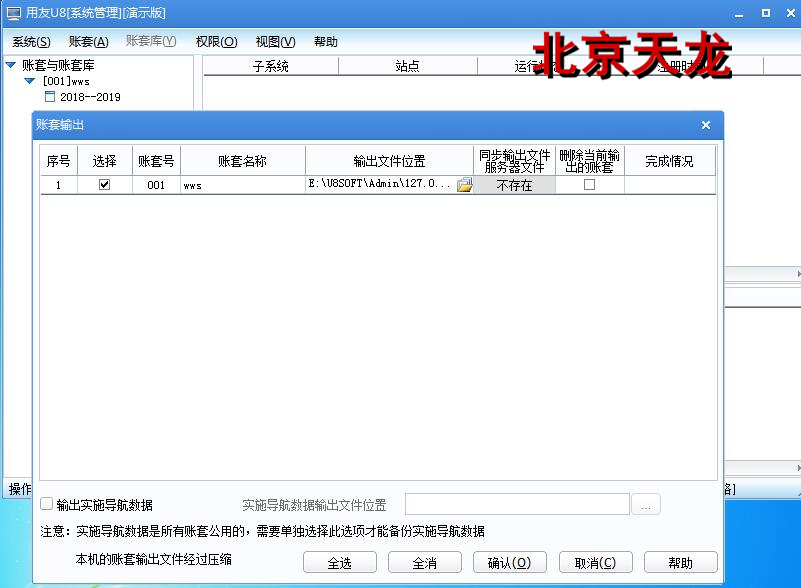Click 实施导航数据输出文件位置 input field
The height and width of the screenshot is (588, 801).
[x=517, y=505]
